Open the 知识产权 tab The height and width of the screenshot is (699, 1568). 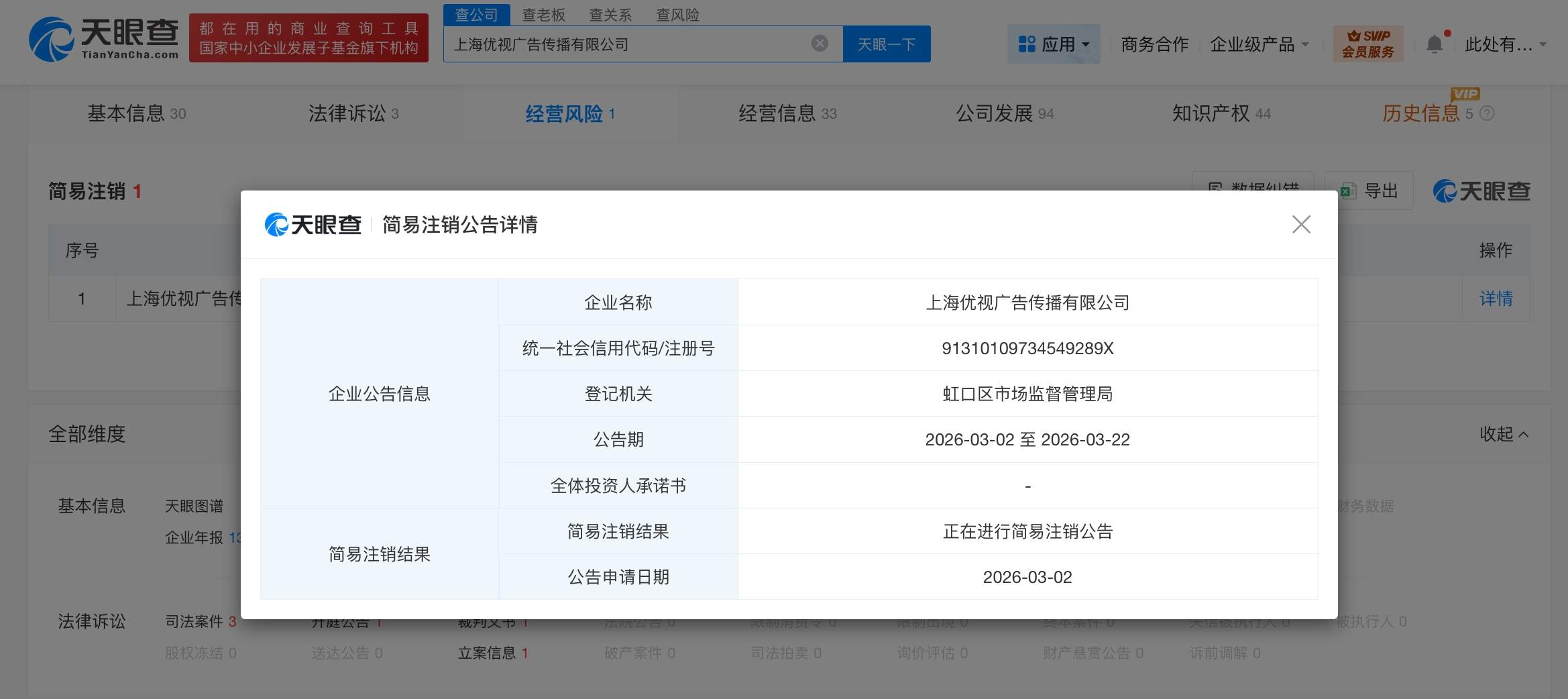click(1221, 113)
